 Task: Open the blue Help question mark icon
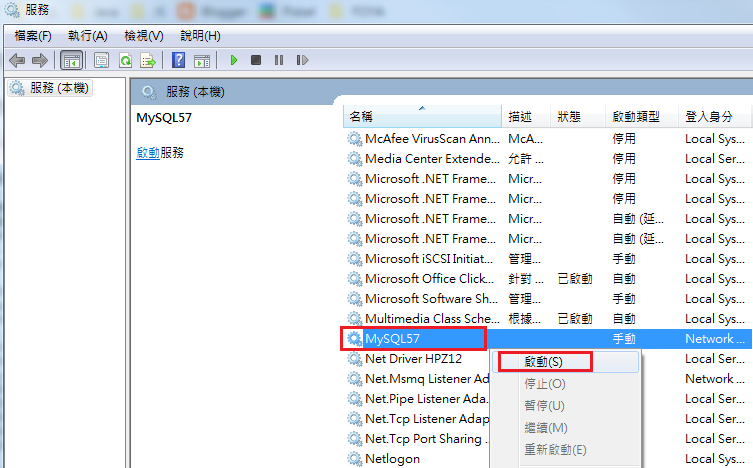pyautogui.click(x=178, y=60)
